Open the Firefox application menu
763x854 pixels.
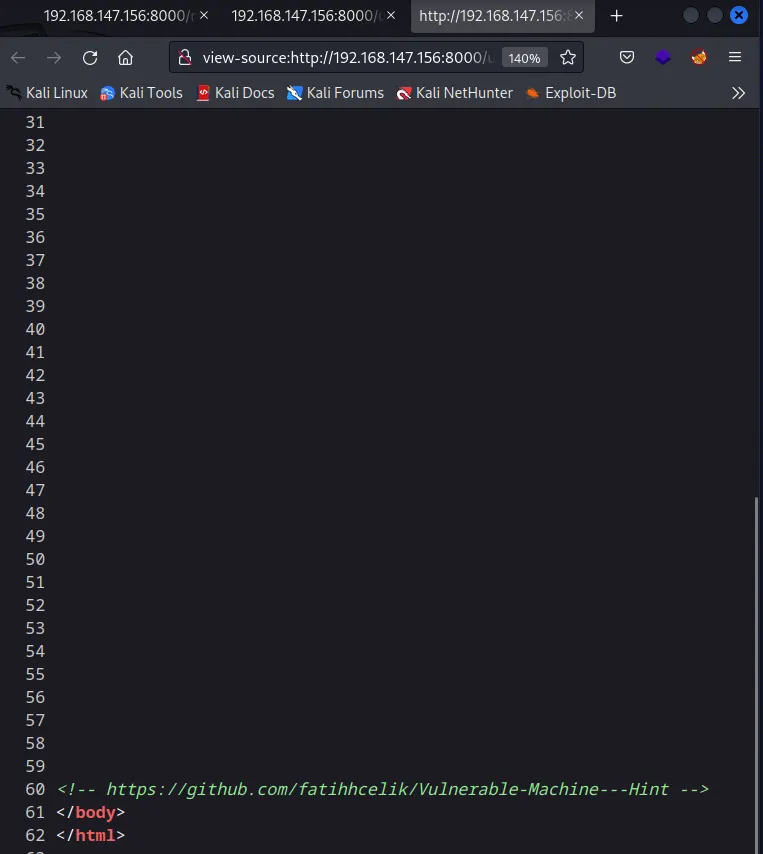pyautogui.click(x=735, y=57)
